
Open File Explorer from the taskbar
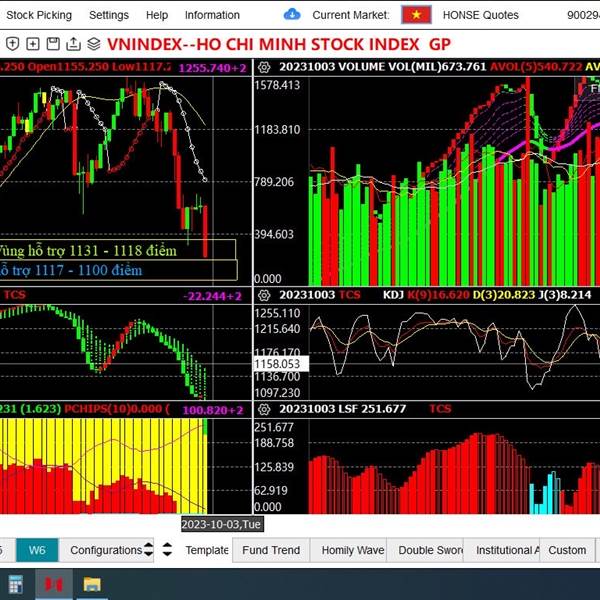click(92, 584)
